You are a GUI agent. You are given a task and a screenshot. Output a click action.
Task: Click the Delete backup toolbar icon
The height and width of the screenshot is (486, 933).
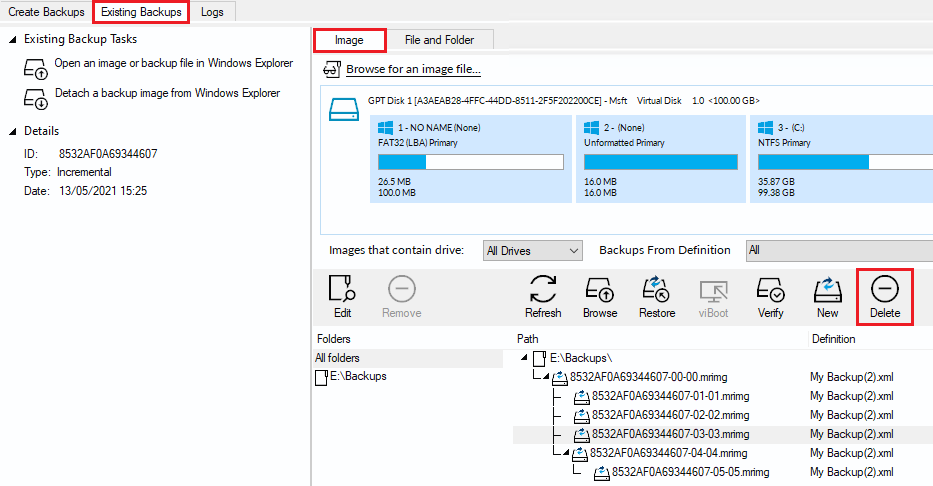click(x=885, y=296)
